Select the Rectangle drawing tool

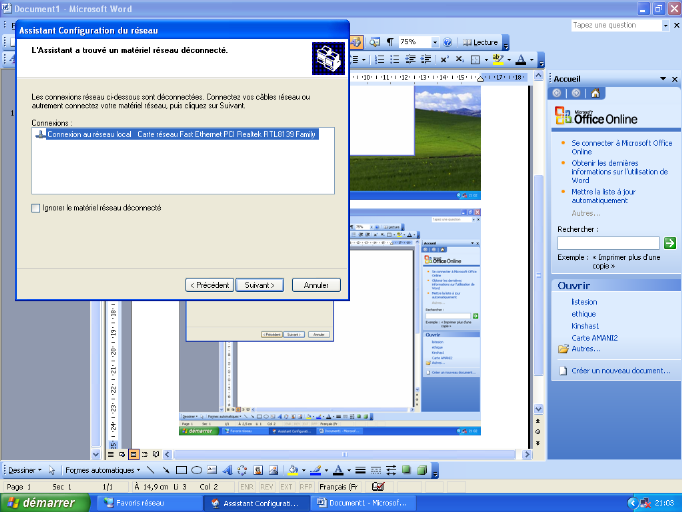point(181,470)
